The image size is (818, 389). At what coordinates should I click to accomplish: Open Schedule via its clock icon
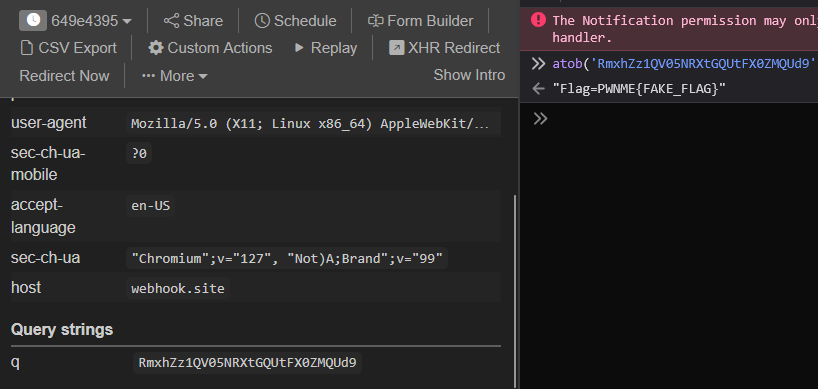(262, 21)
